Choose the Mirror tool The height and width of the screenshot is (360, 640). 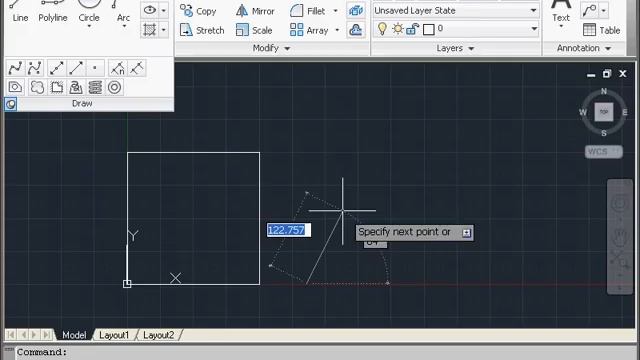pos(255,11)
